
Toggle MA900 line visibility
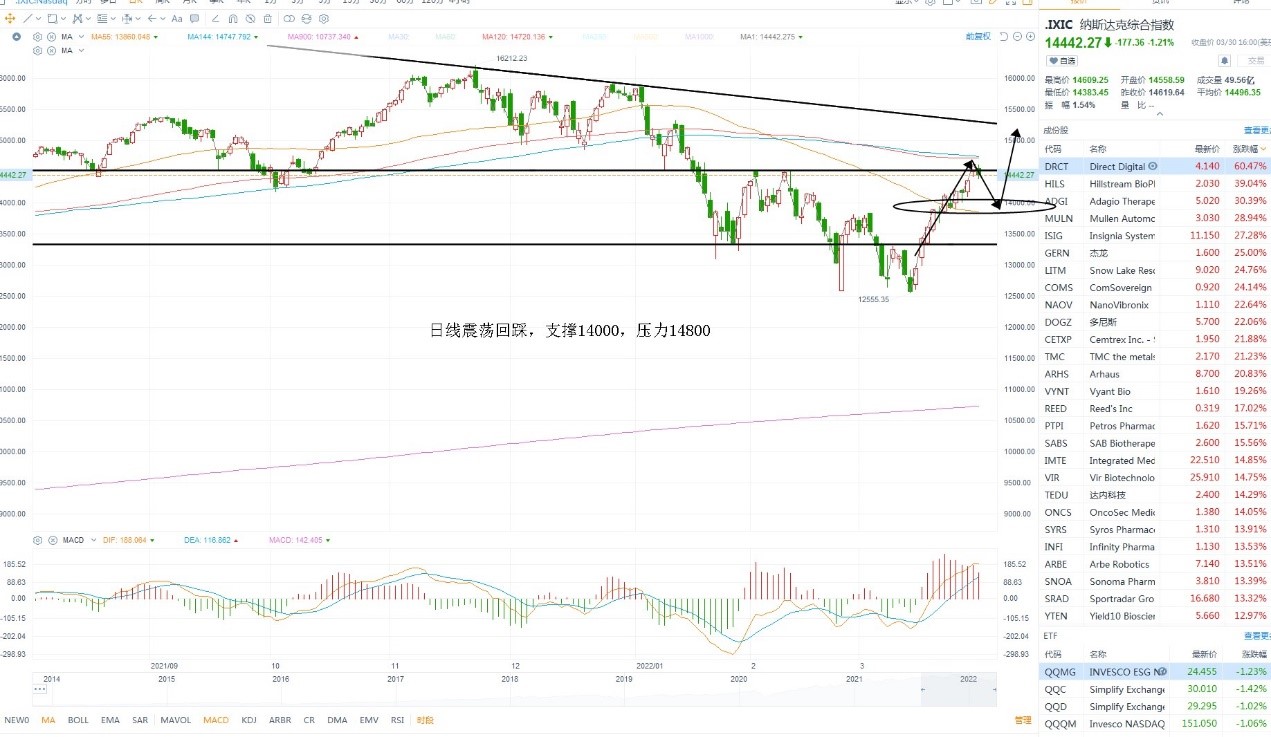[322, 37]
